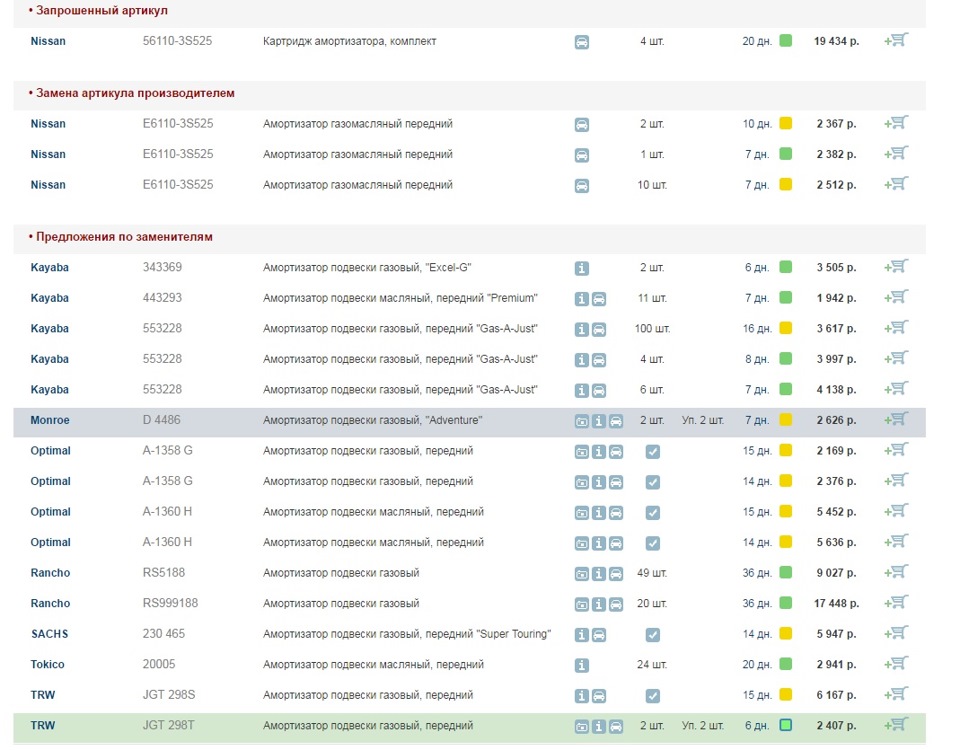Click availability checkmark for TRW JGT 298S
960x750 pixels.
coord(652,696)
